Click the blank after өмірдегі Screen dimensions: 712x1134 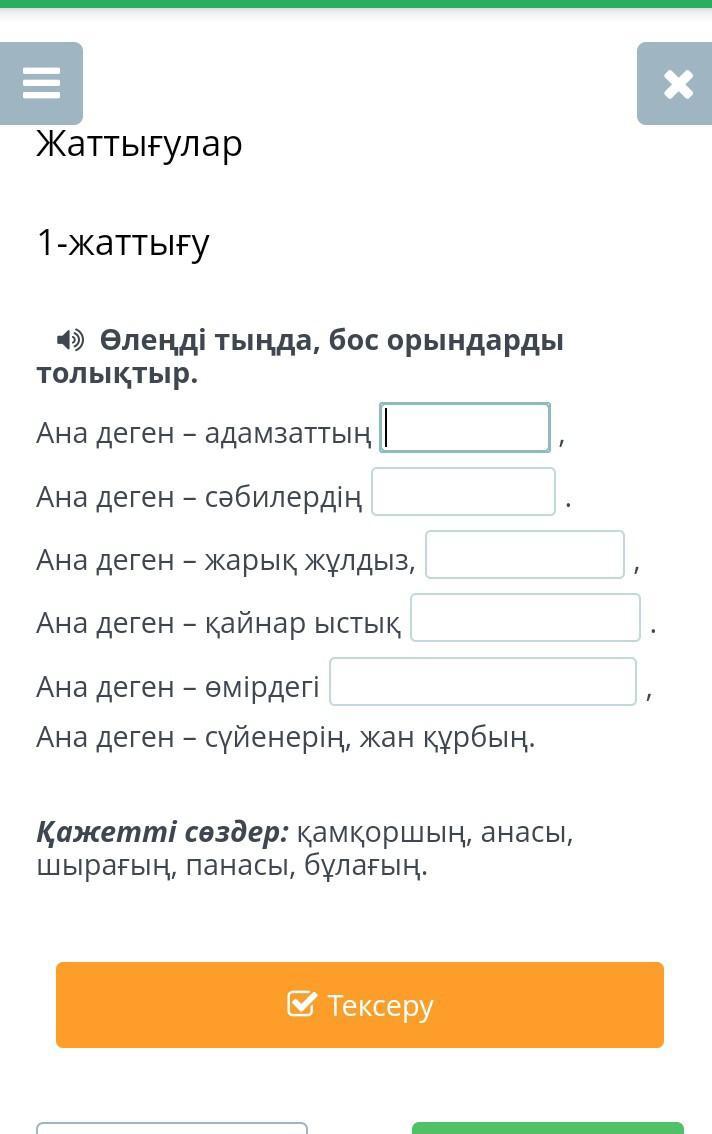pos(483,682)
